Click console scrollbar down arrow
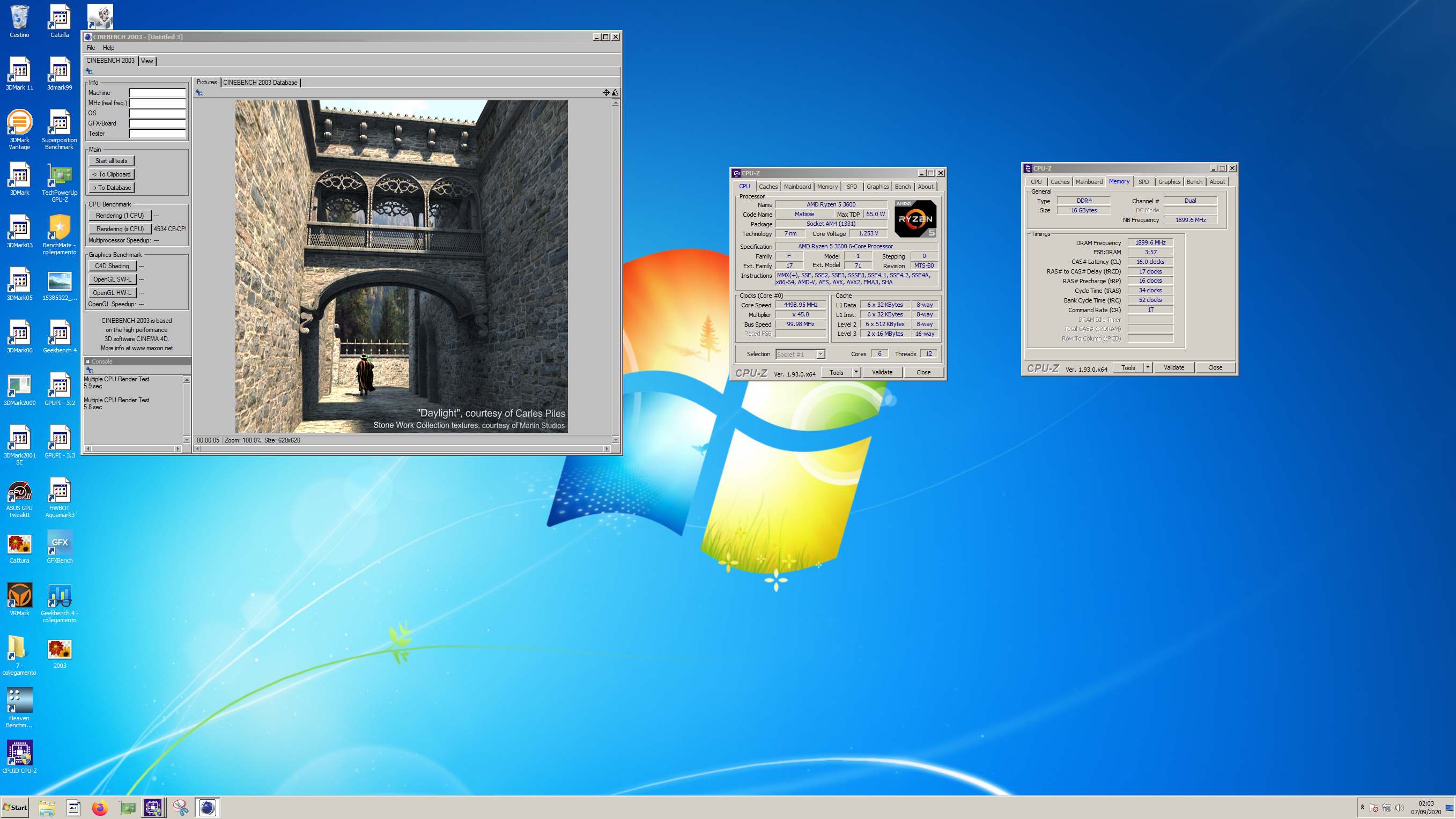Screen dimensions: 1456x819 tap(187, 439)
